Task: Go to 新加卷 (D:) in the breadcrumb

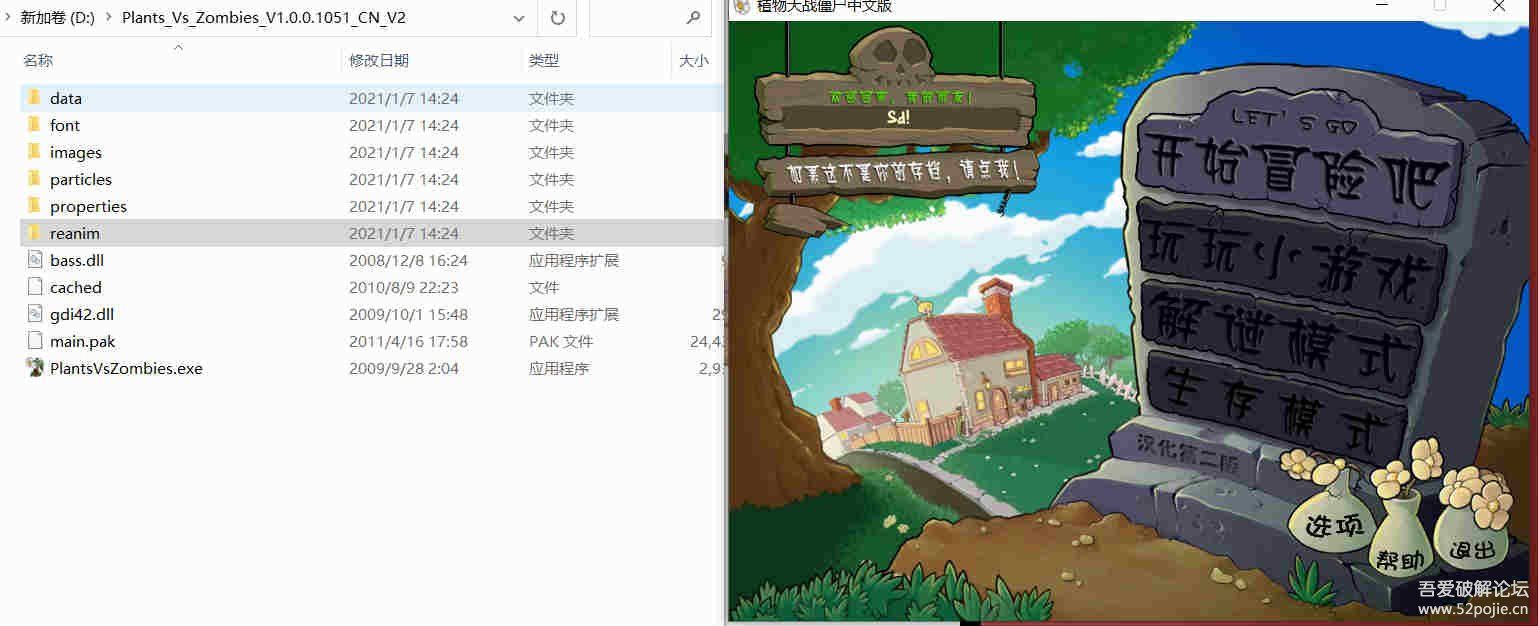Action: (x=59, y=18)
